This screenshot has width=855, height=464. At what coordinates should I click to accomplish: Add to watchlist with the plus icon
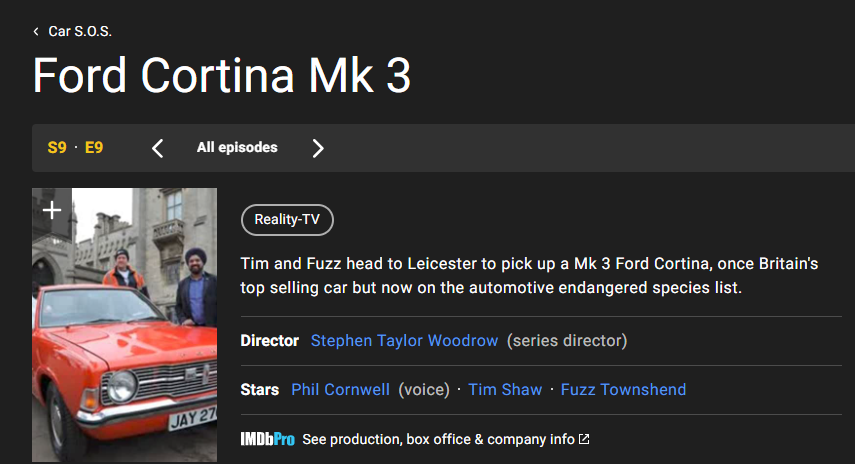click(52, 210)
